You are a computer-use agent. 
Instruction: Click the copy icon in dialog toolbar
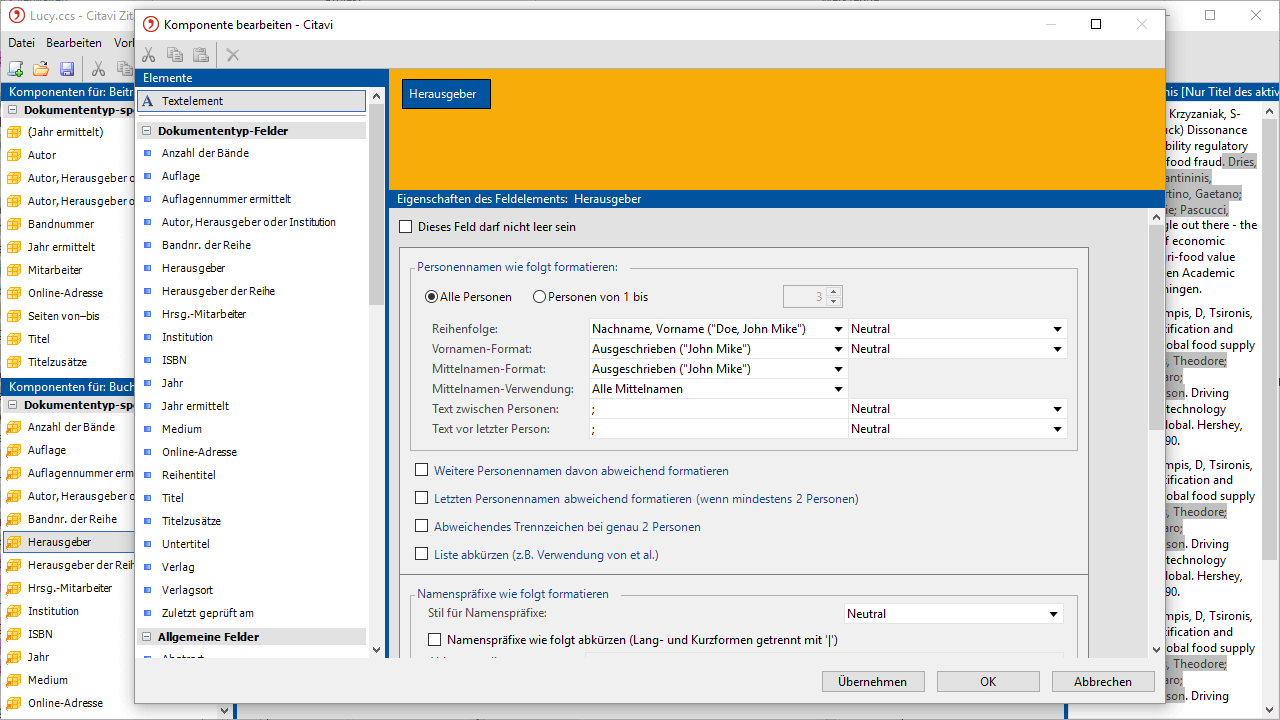coord(175,55)
